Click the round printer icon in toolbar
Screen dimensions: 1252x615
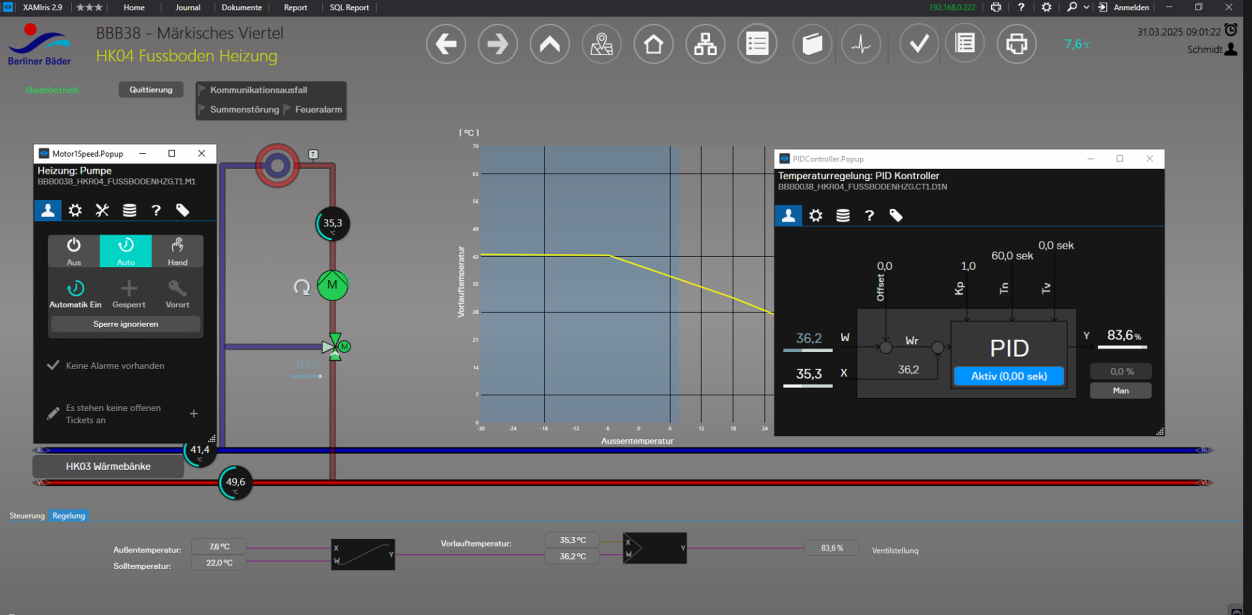[1016, 44]
